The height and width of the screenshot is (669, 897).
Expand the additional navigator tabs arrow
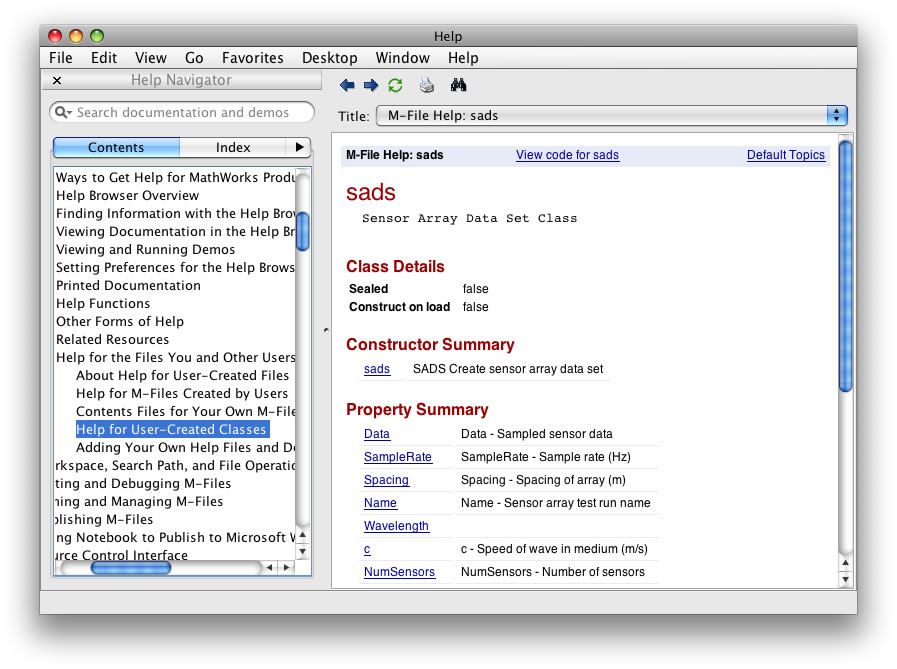pos(298,147)
